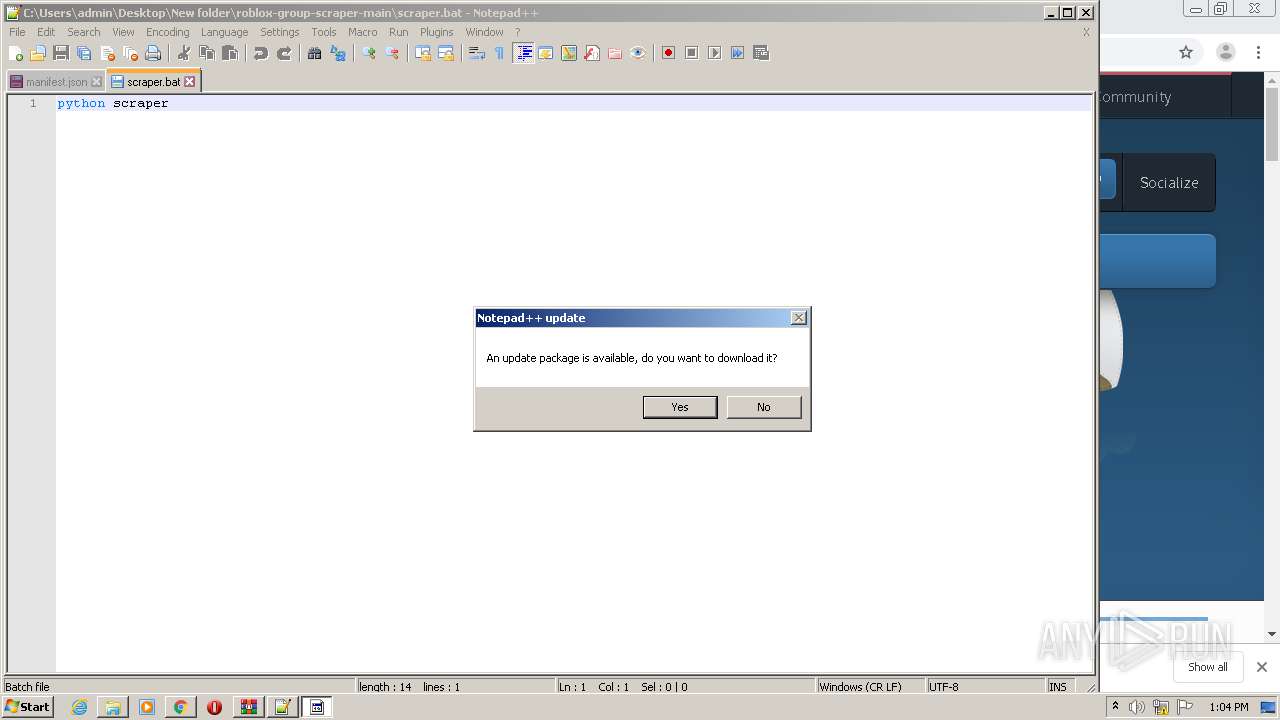Open the Search menu
The height and width of the screenshot is (720, 1280).
coord(84,32)
